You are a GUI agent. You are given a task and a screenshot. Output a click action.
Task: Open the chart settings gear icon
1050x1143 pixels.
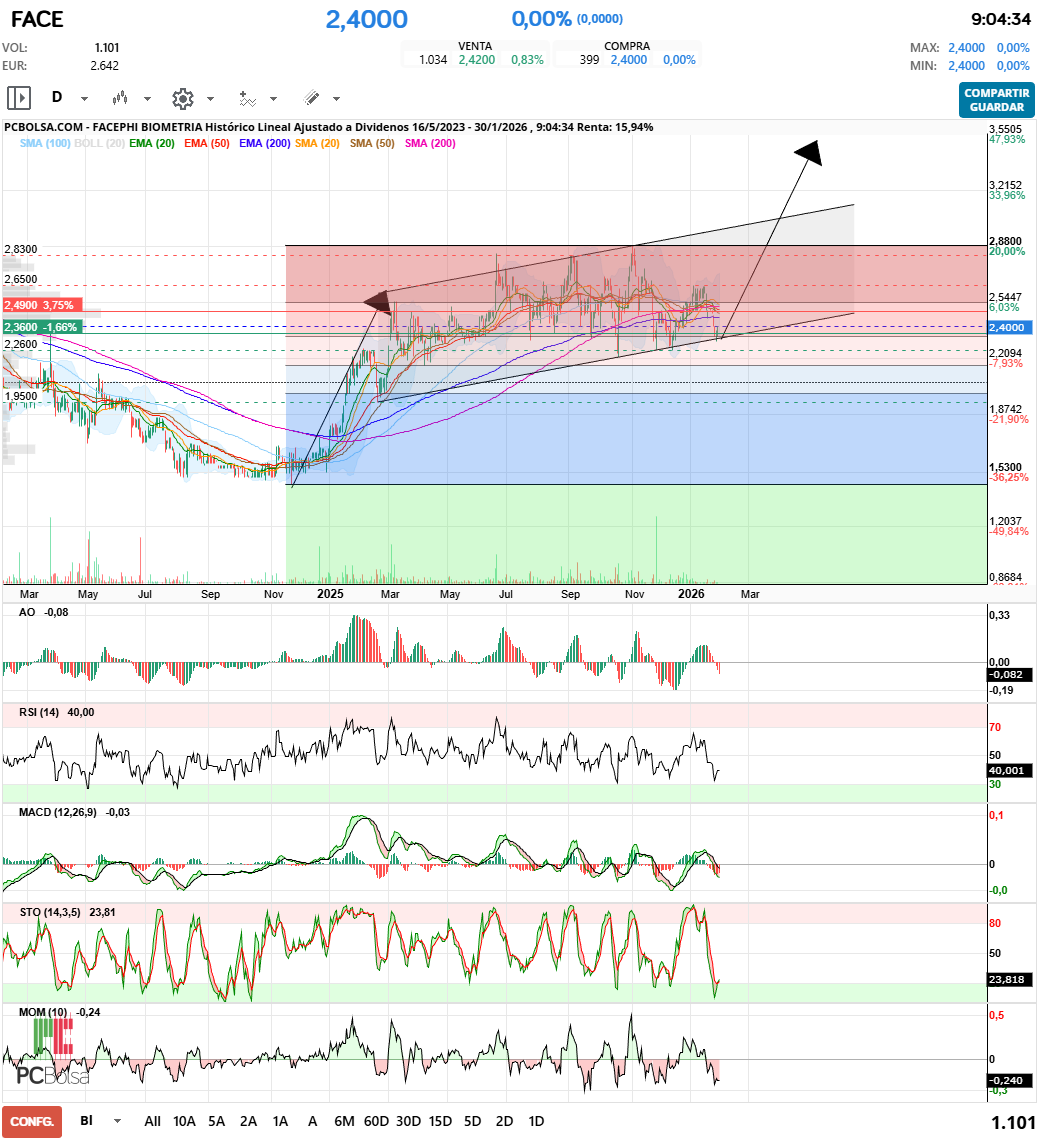click(181, 98)
